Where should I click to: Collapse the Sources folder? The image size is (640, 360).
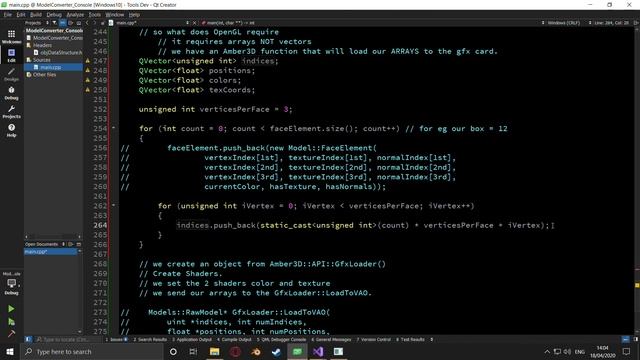coord(41,60)
